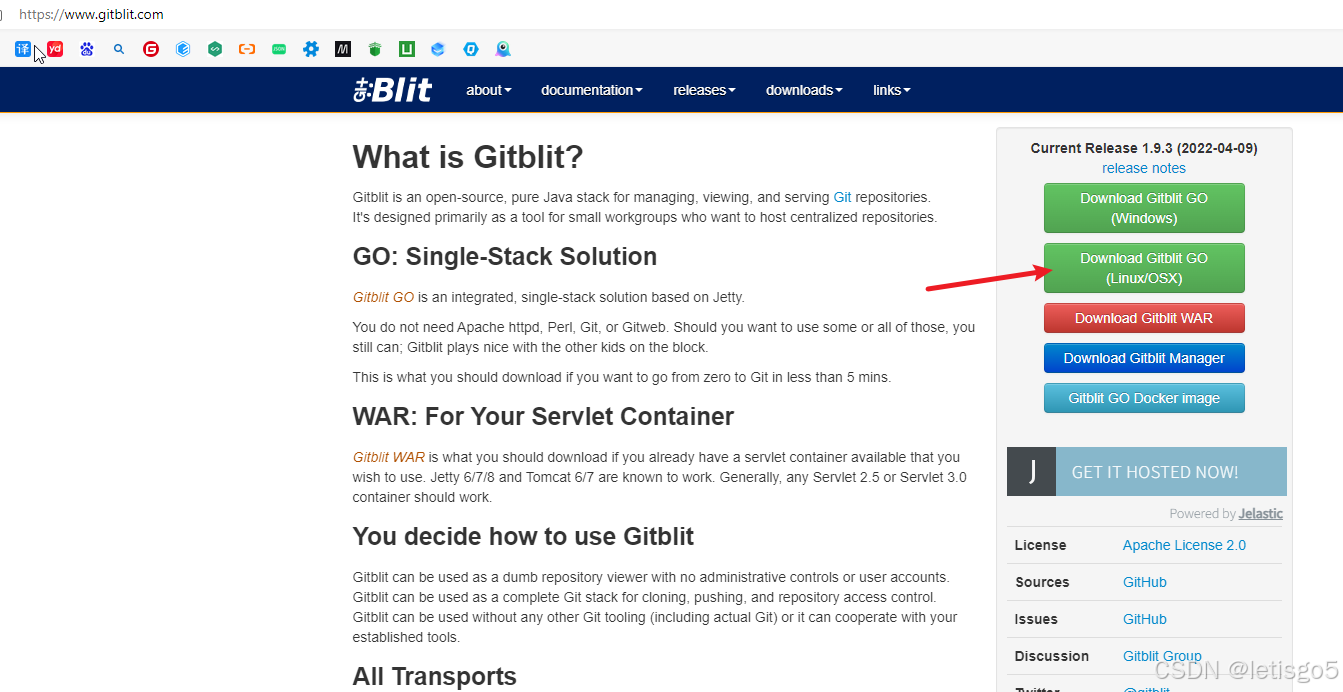Viewport: 1343px width, 692px height.
Task: Open the releases dropdown menu
Action: [704, 90]
